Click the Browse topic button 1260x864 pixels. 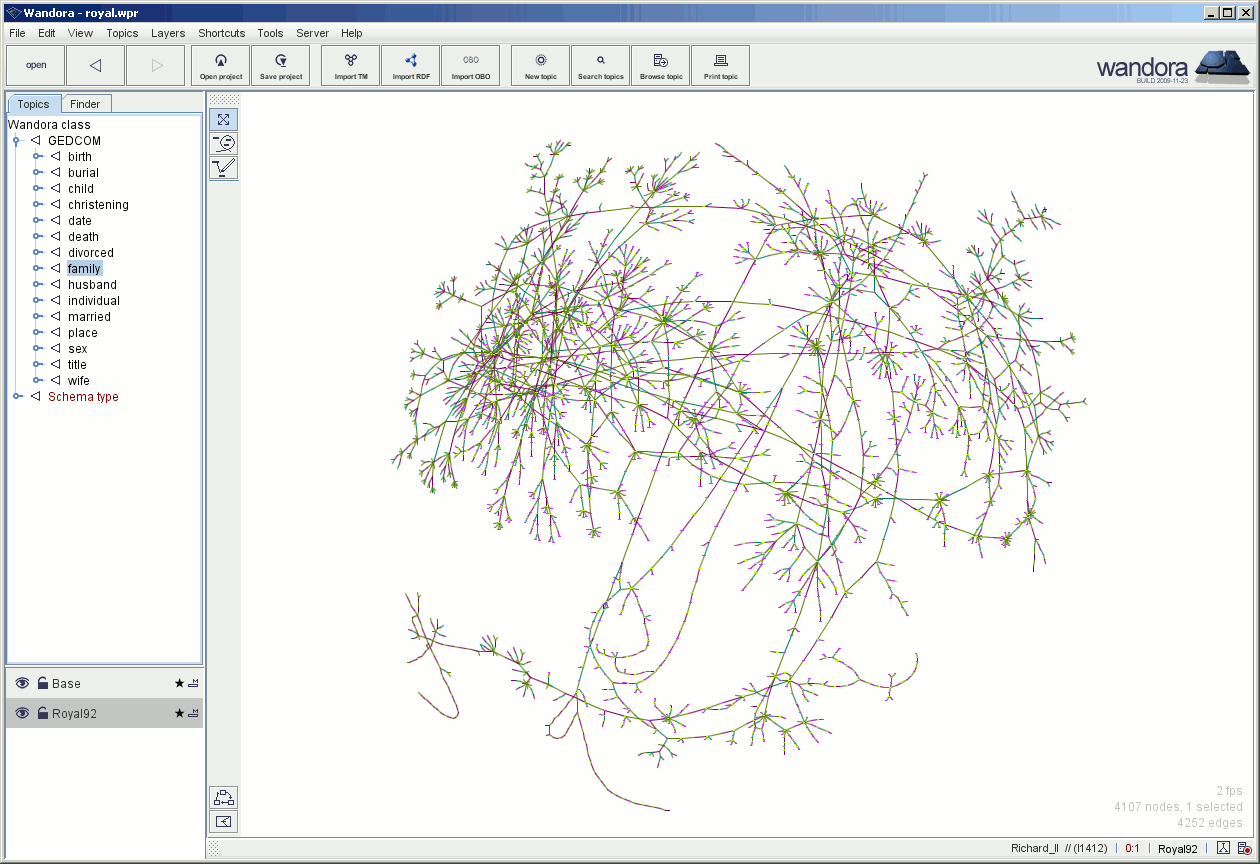point(660,66)
